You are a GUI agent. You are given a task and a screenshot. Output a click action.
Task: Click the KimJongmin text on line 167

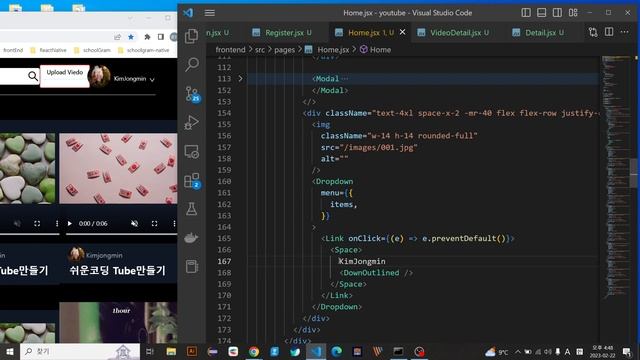pos(362,261)
